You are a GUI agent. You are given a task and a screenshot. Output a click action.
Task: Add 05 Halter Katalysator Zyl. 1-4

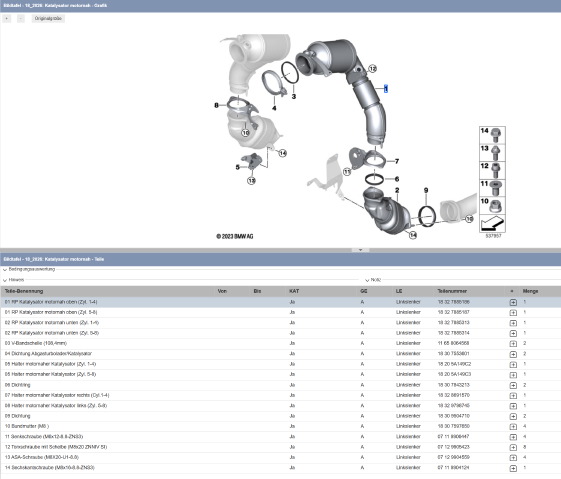coord(513,365)
